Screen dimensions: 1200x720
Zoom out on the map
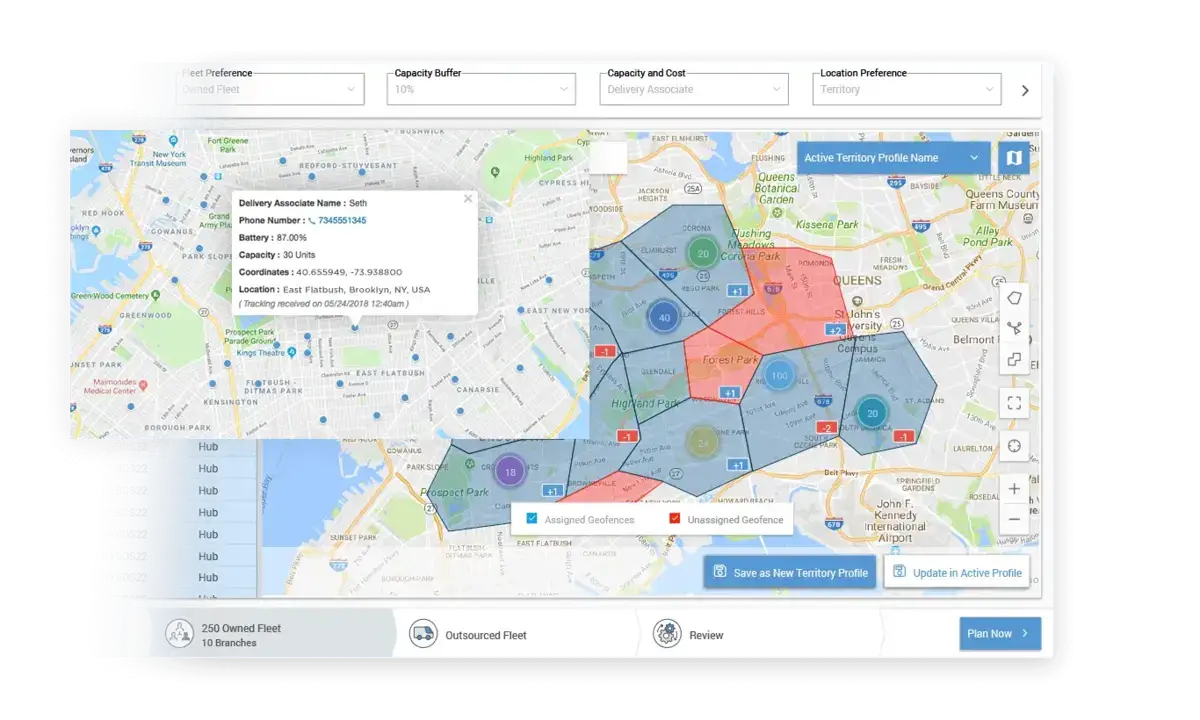1014,519
